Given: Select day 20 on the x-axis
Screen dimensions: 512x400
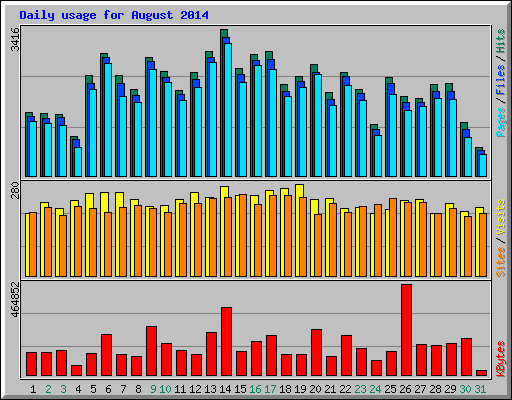Looking at the screenshot, I should [x=315, y=389].
